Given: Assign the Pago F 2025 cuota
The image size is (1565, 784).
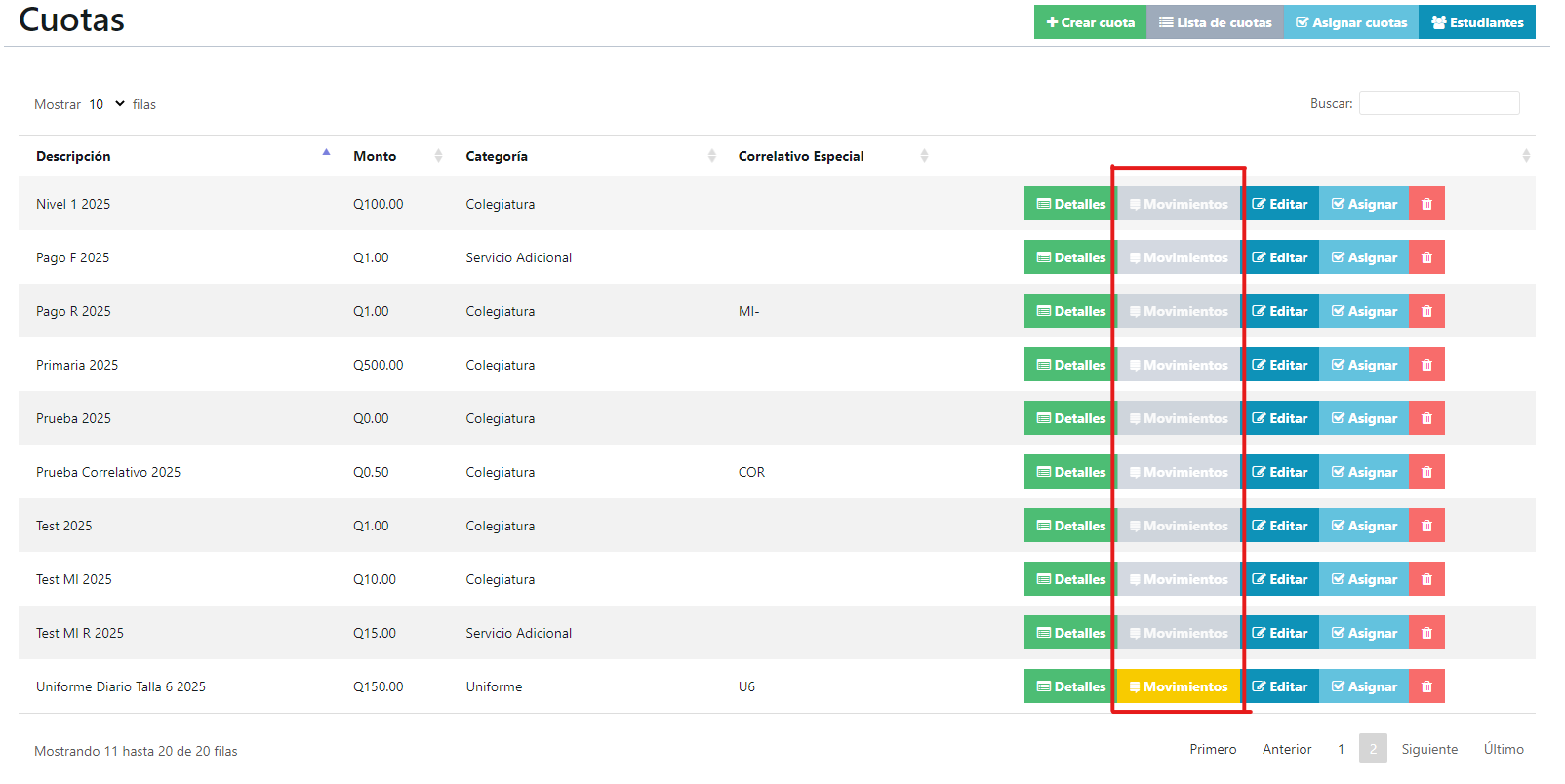Looking at the screenshot, I should (x=1364, y=257).
